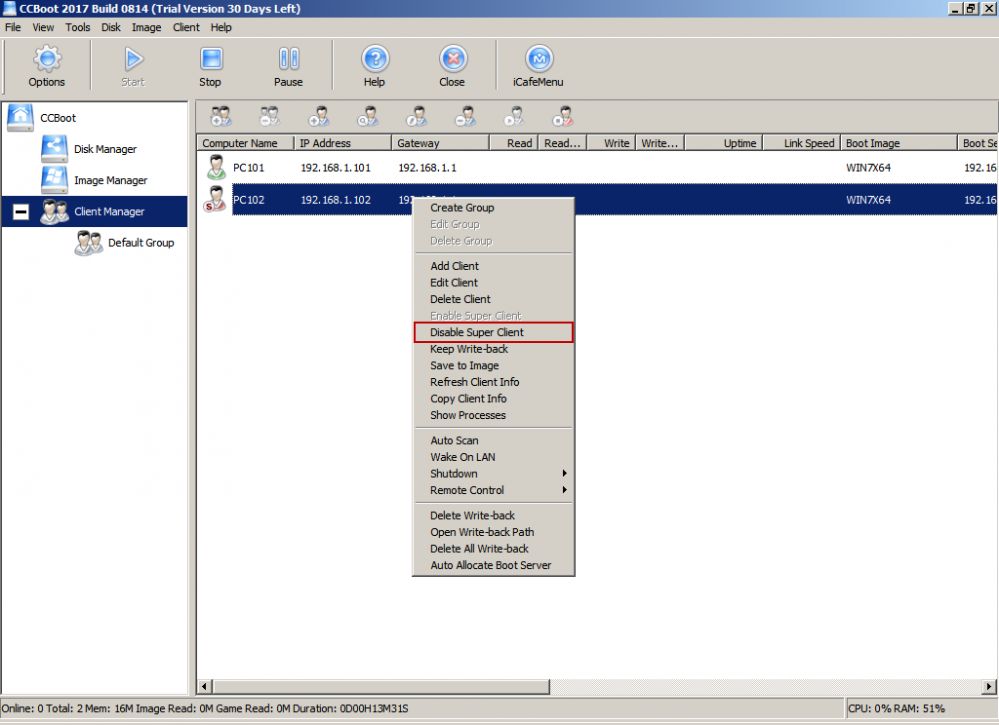Click the Client Manager users icon
Screen dimensions: 999x725
(54, 211)
